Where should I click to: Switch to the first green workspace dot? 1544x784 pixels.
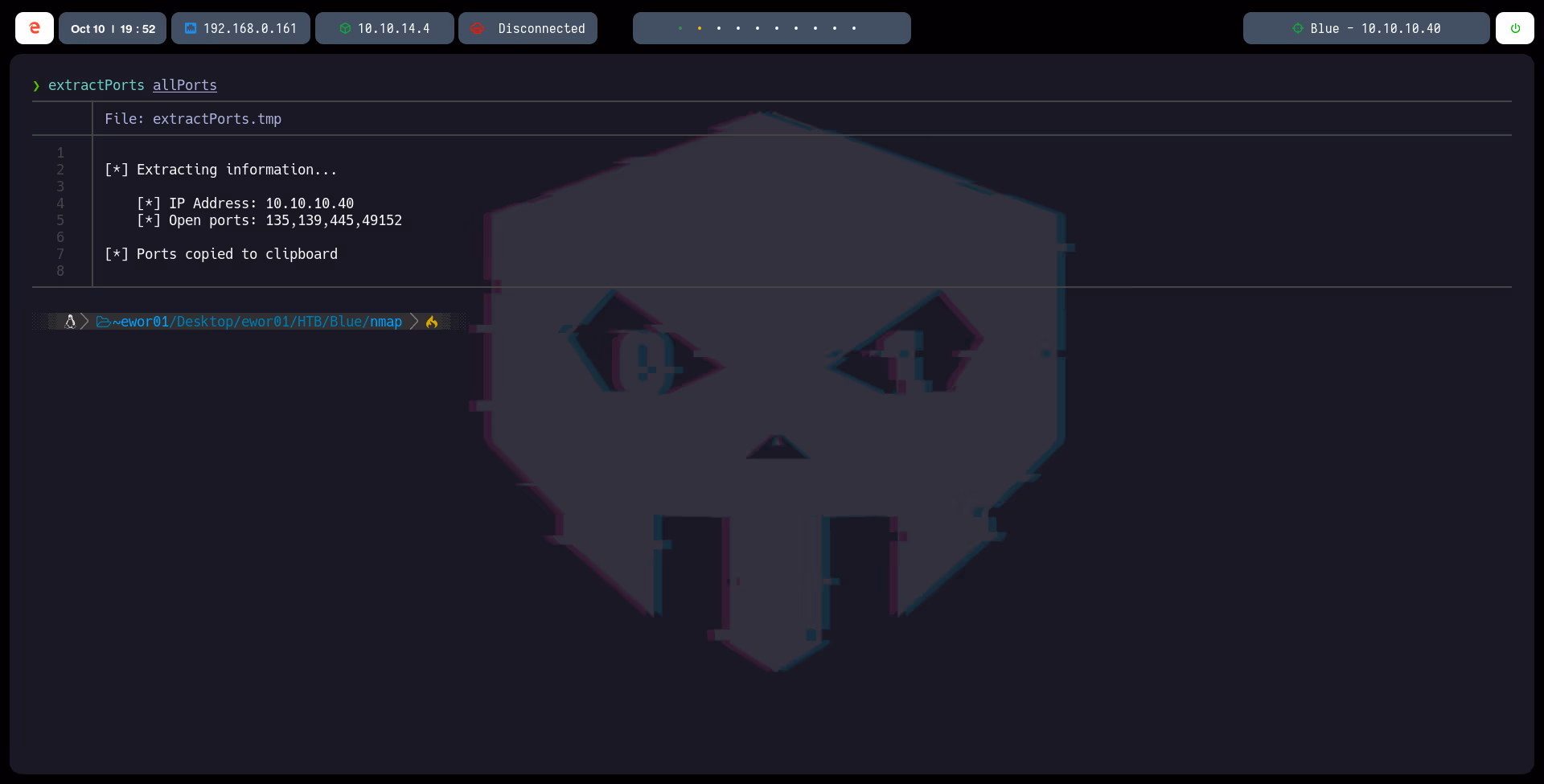pos(680,28)
